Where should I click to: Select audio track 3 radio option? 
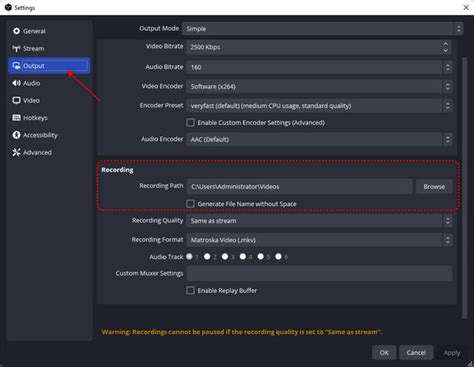225,256
